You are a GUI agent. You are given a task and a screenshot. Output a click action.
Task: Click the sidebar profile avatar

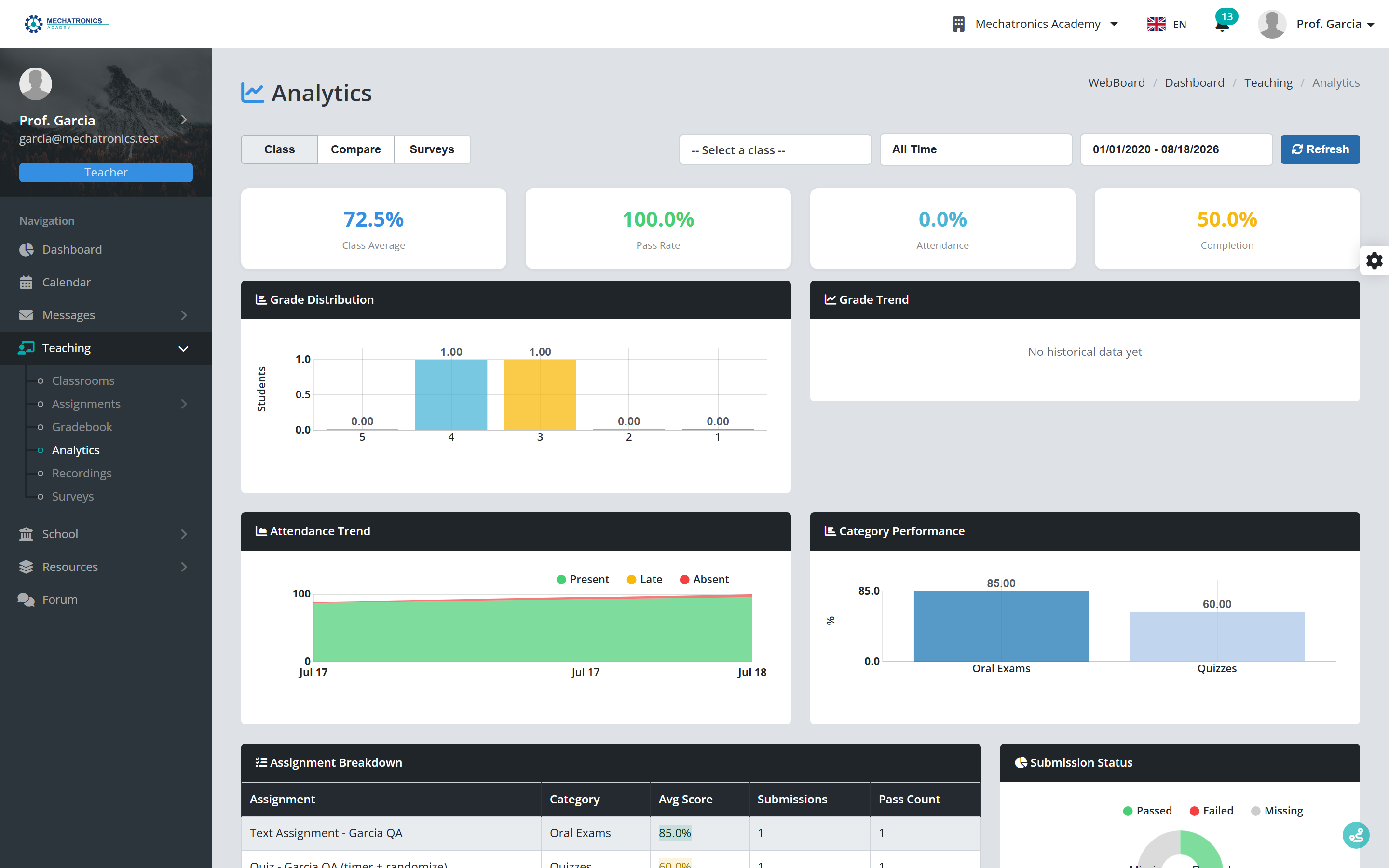click(36, 84)
